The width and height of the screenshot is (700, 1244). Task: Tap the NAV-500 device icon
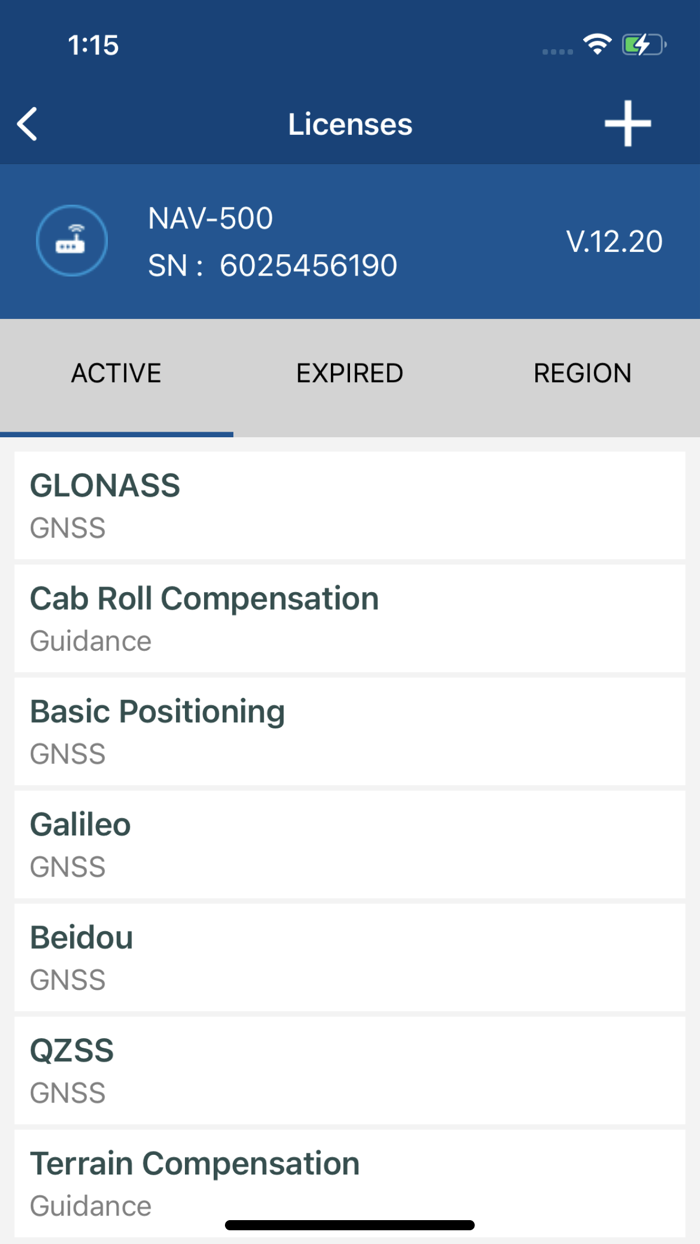71,240
